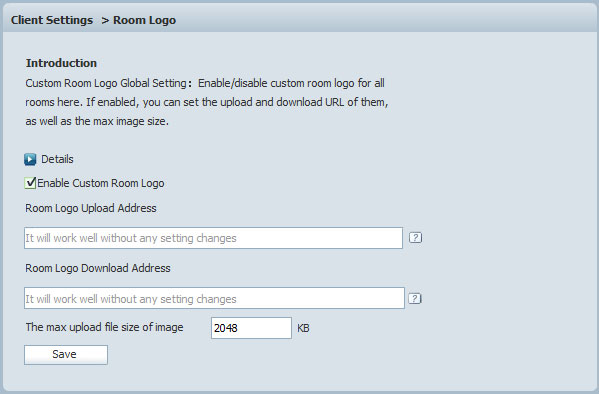Select the max upload size 2048 field
Viewport: 599px width, 394px height.
[x=251, y=328]
